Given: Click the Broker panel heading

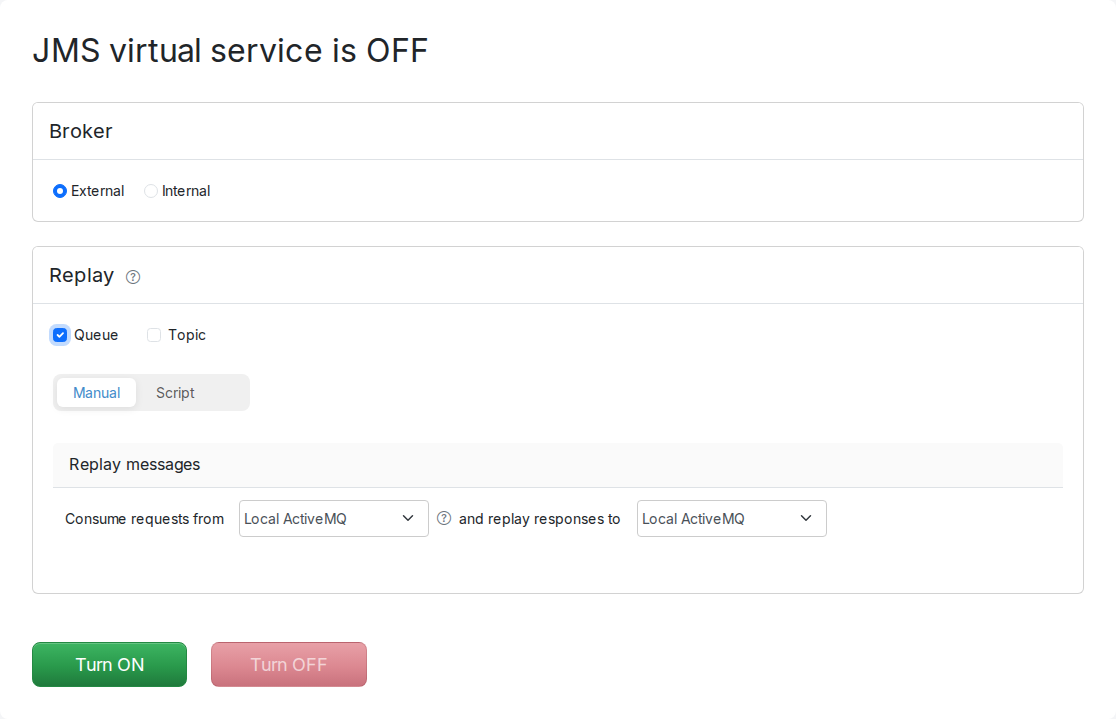Looking at the screenshot, I should (80, 131).
